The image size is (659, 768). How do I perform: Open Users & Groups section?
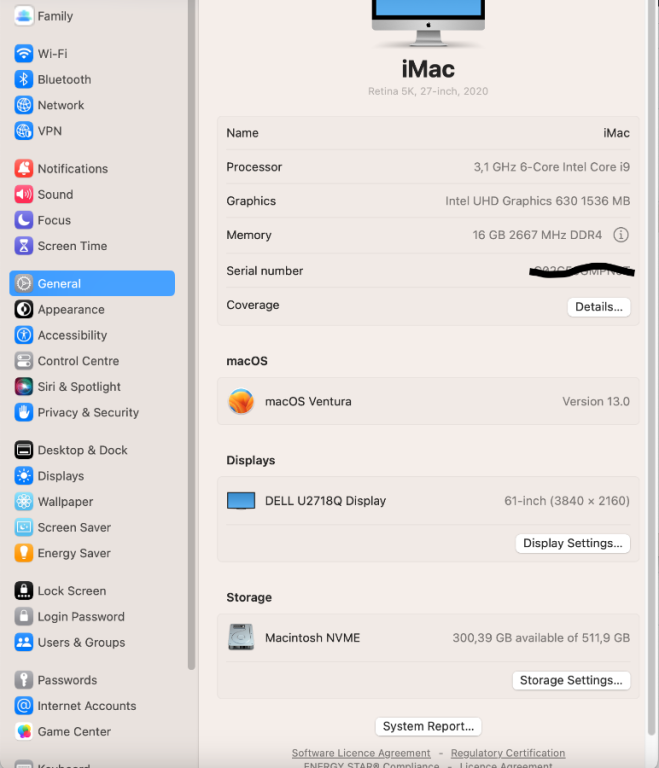coord(81,642)
